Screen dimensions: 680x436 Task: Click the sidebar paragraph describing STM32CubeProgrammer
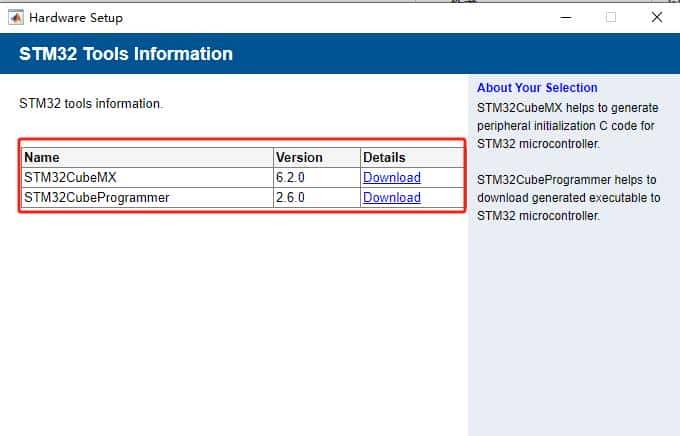pyautogui.click(x=568, y=198)
